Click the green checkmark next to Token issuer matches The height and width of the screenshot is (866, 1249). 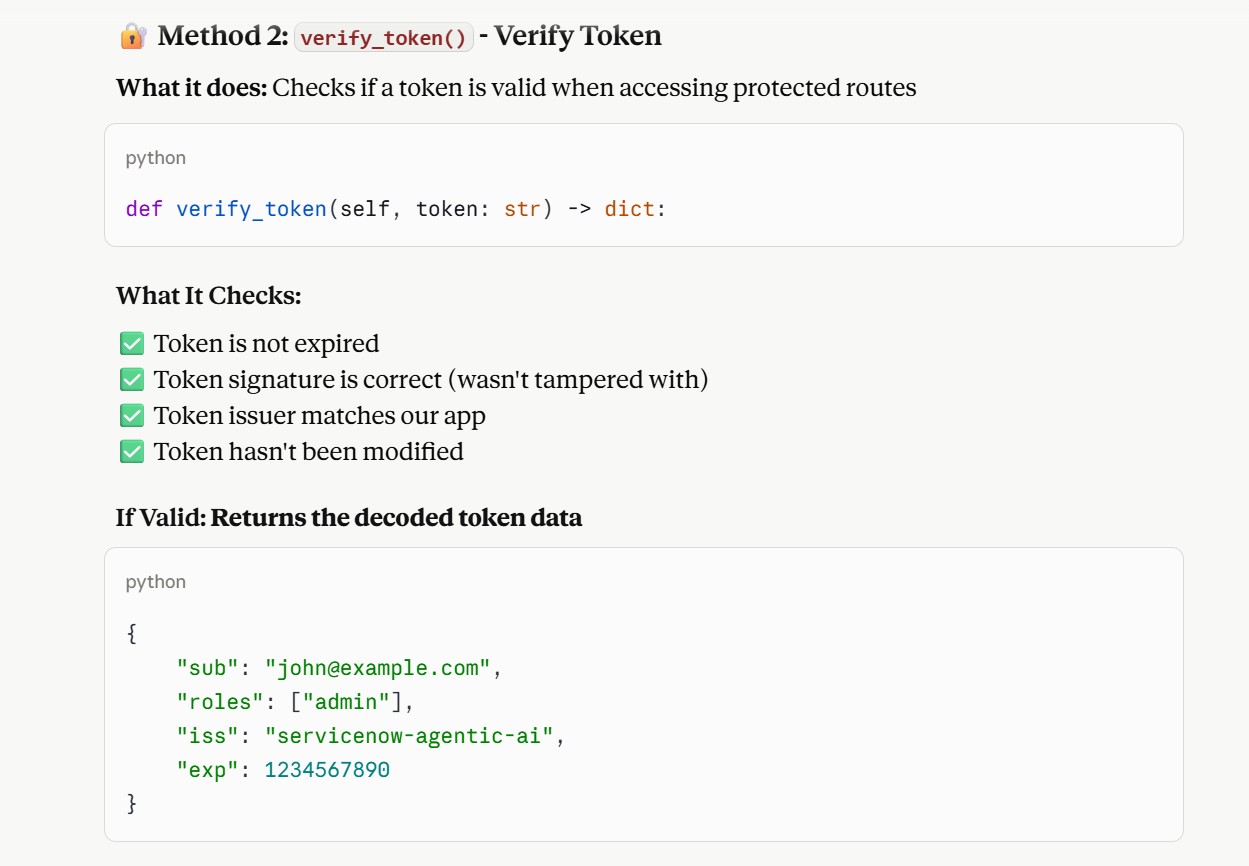tap(132, 416)
